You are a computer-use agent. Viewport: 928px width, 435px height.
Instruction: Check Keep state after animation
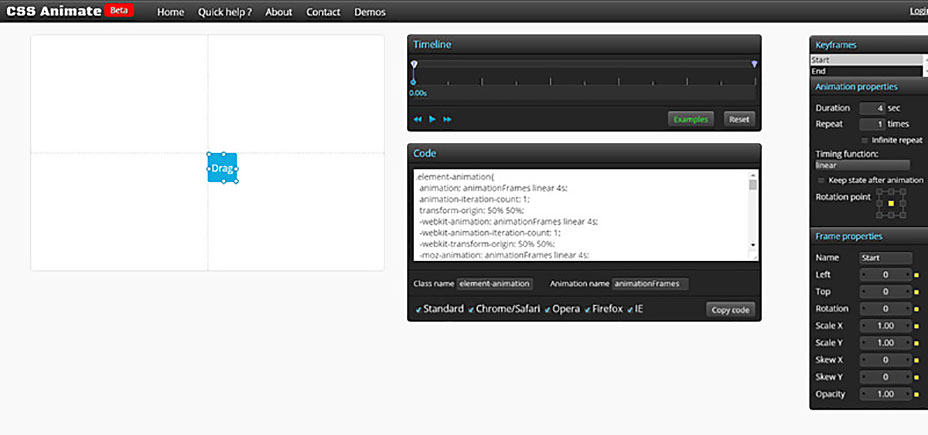822,180
